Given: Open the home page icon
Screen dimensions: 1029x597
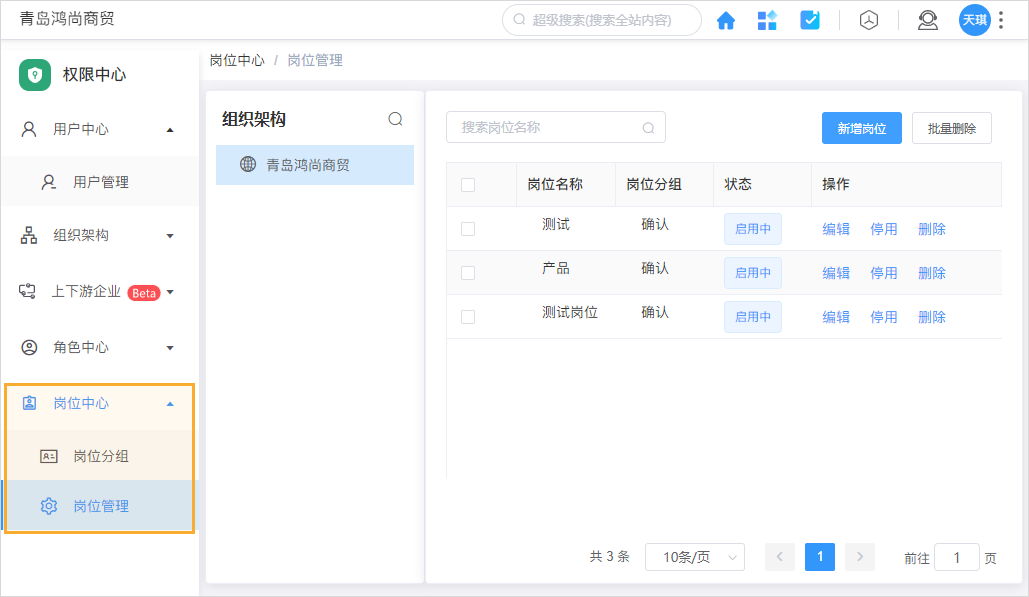Looking at the screenshot, I should (x=726, y=19).
